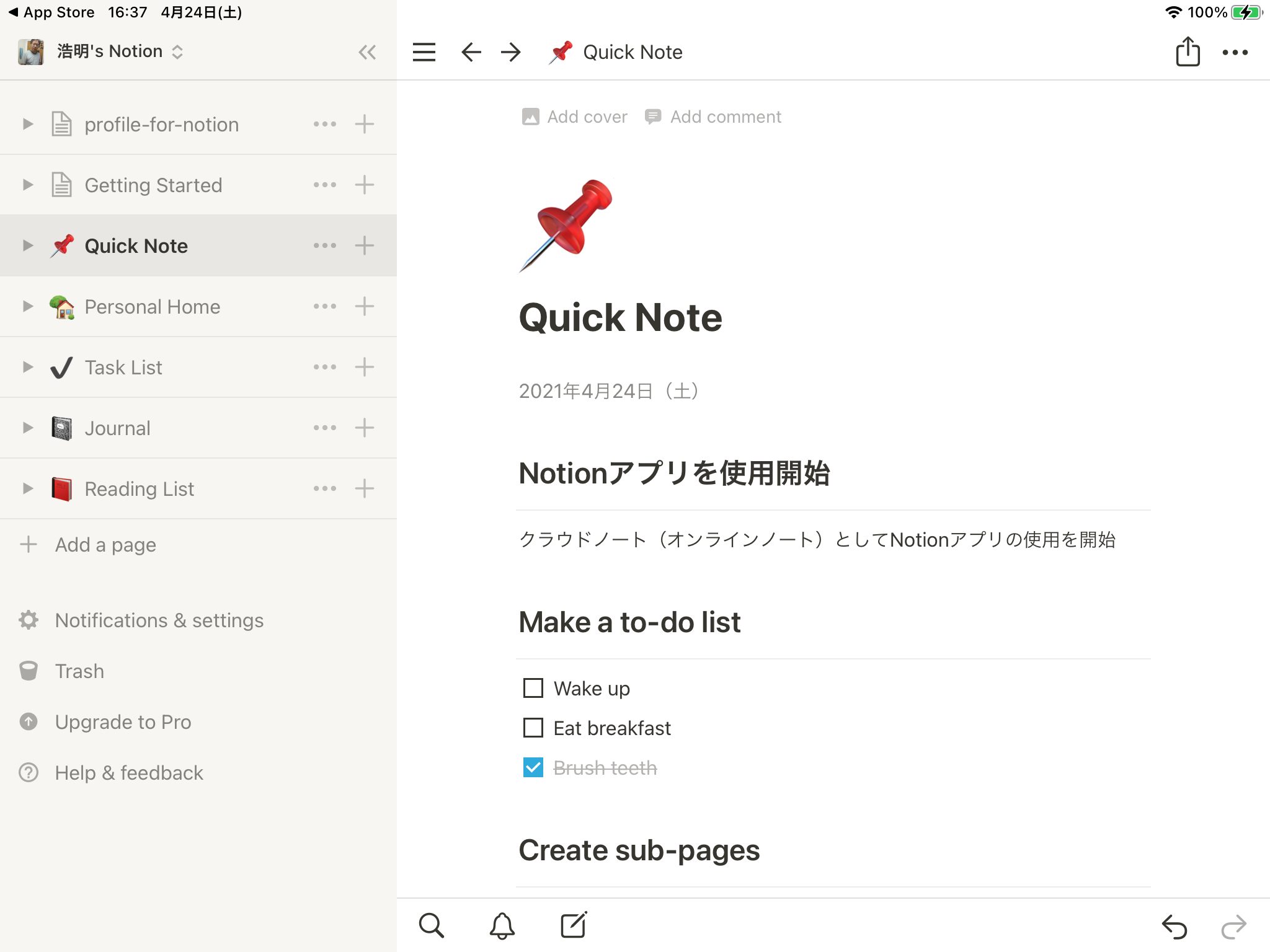The height and width of the screenshot is (952, 1270).
Task: Open the profile-for-notion page
Action: [161, 125]
